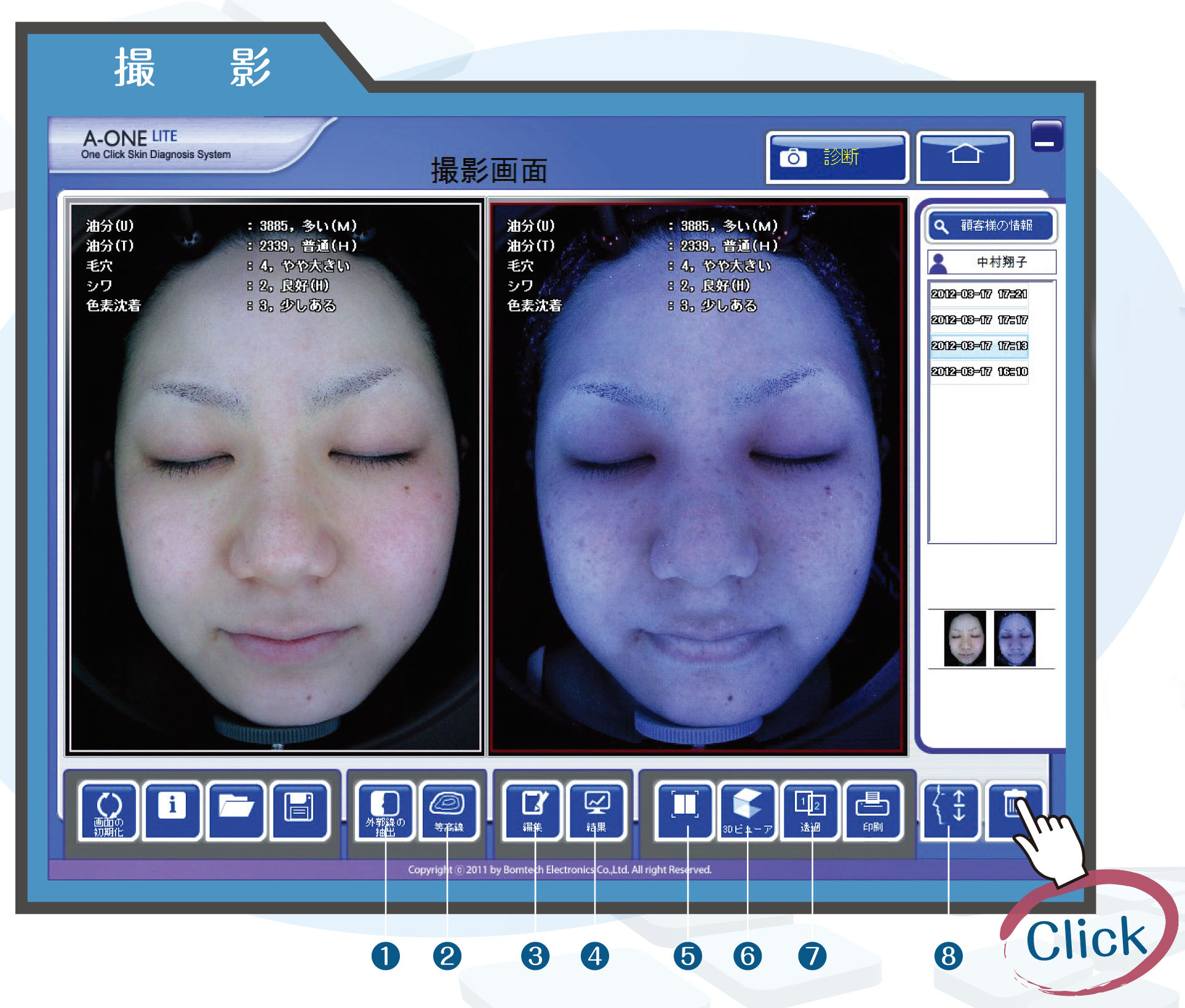Open the information (i) icon
The height and width of the screenshot is (1008, 1185).
point(172,811)
